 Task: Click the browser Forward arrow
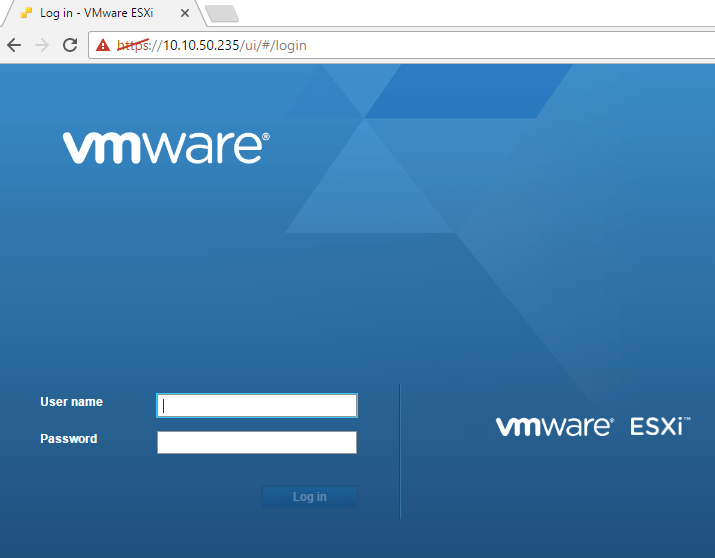point(42,45)
